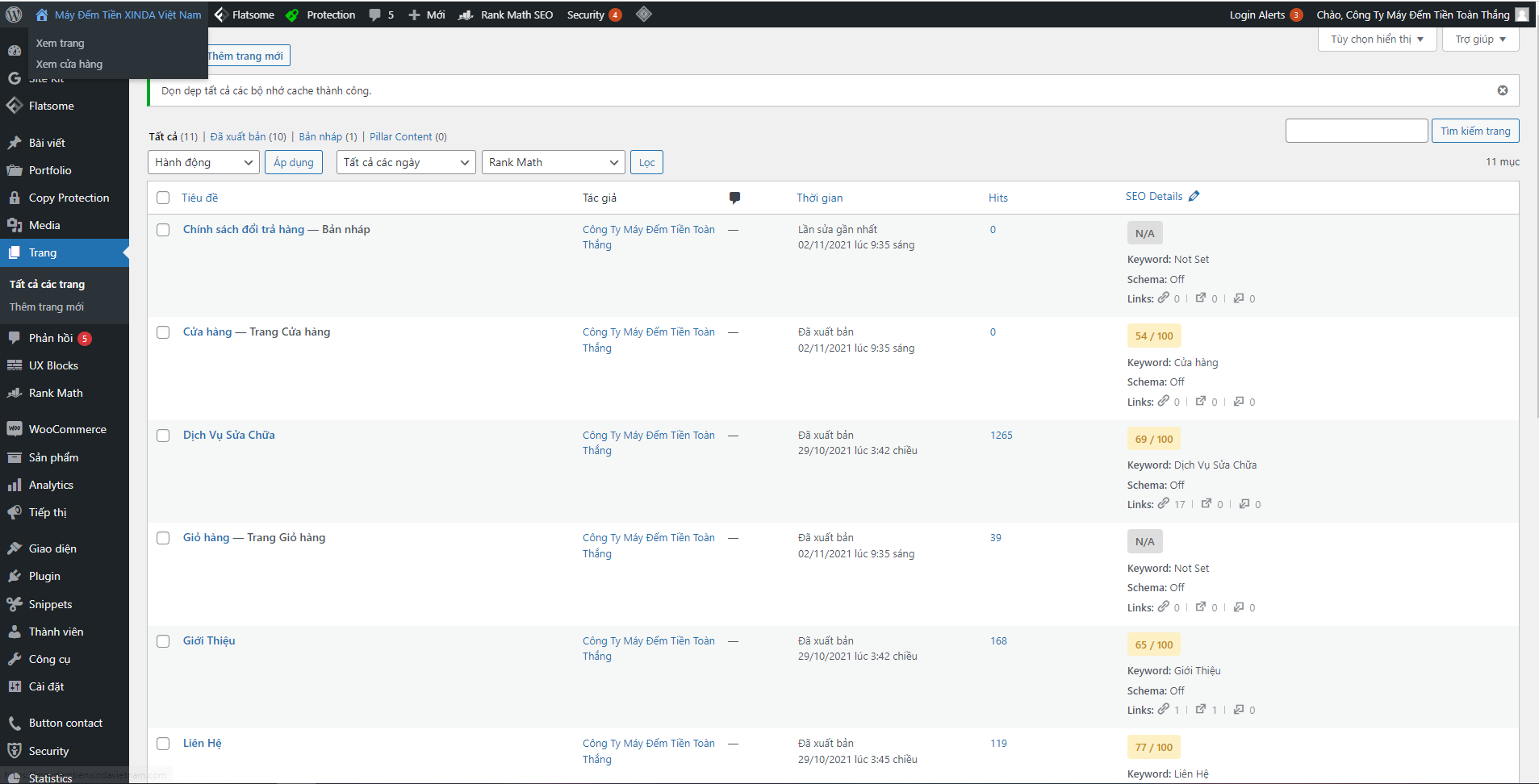Click the Portfolio folder icon
1539x784 pixels.
click(15, 170)
